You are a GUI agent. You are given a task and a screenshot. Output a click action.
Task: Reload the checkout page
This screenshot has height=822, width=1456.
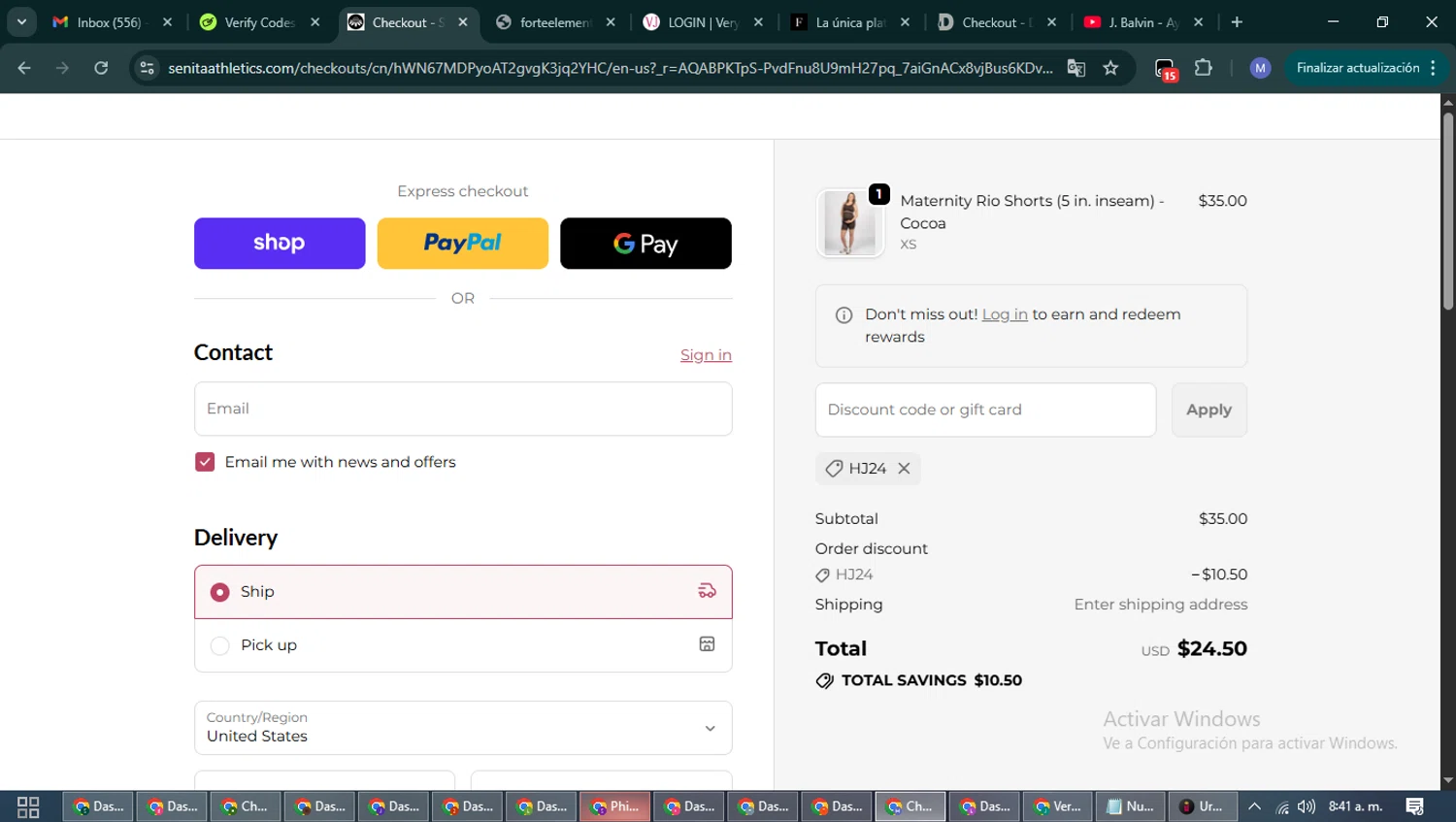click(101, 68)
